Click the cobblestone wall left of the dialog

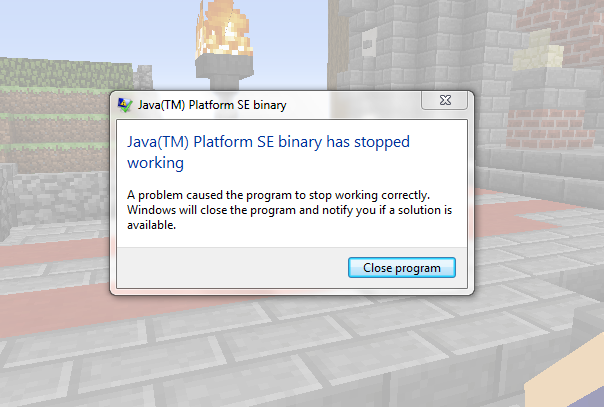pyautogui.click(x=58, y=198)
